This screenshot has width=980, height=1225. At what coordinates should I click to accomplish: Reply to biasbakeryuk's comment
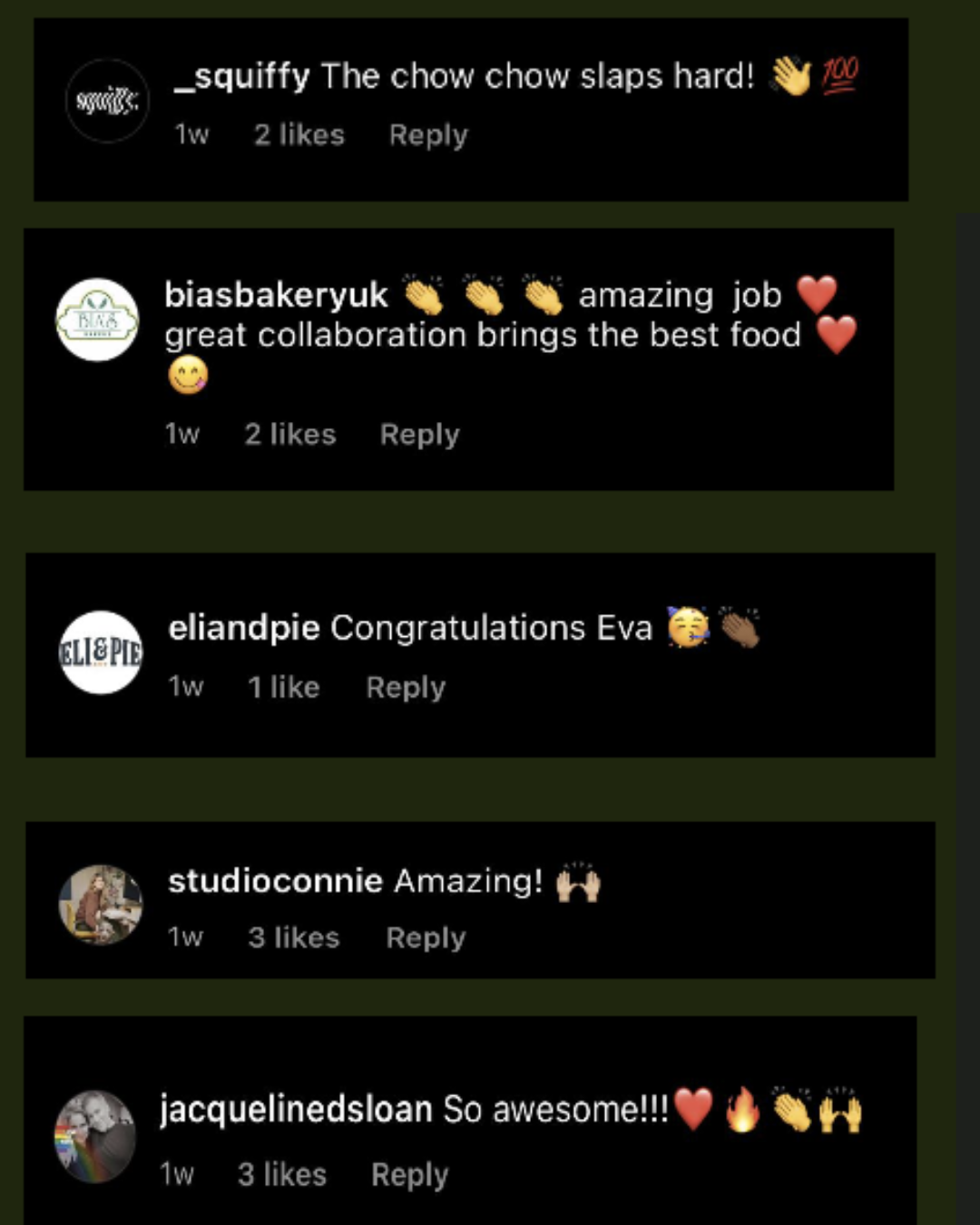tap(419, 435)
